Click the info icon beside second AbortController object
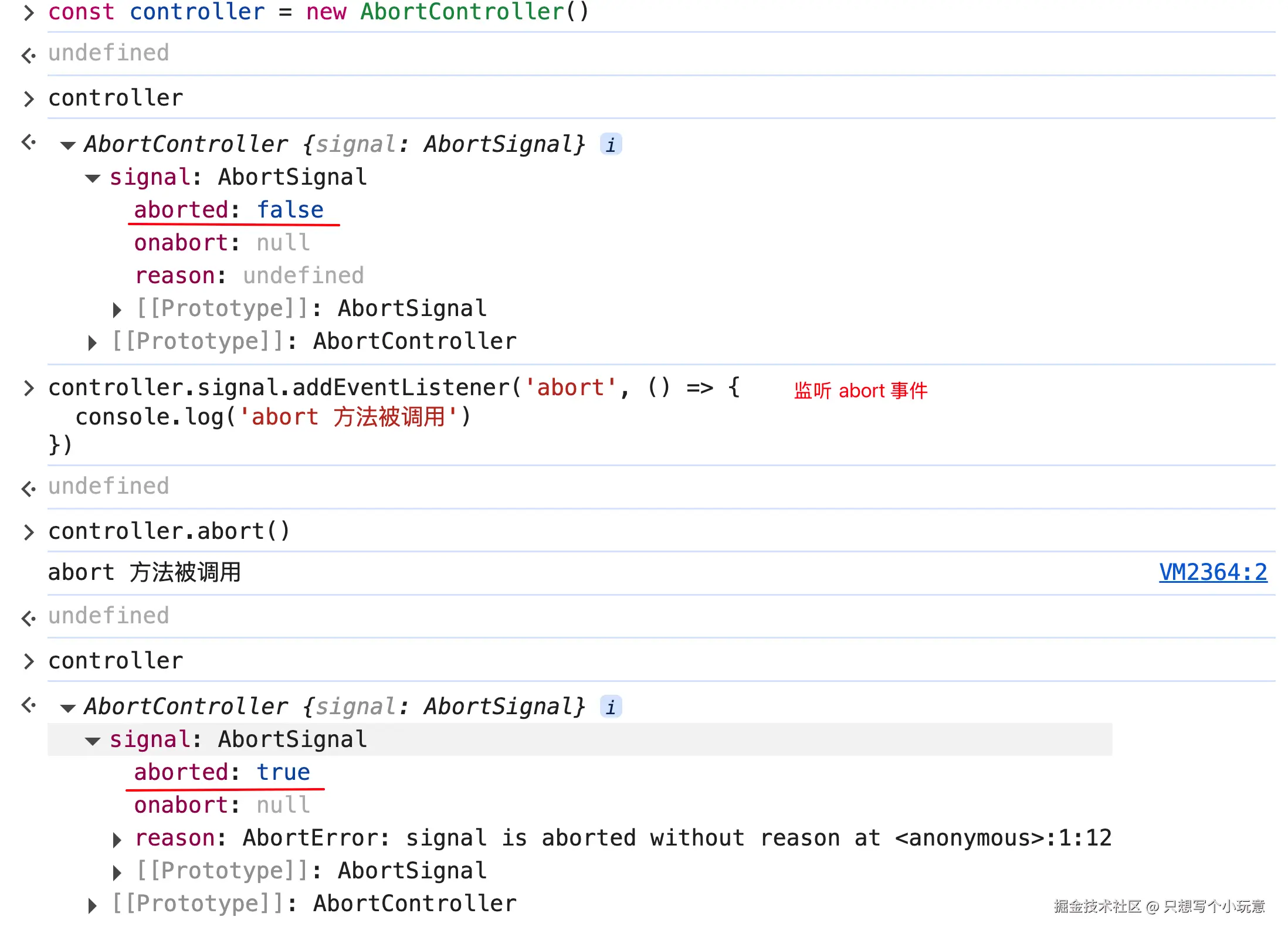The width and height of the screenshot is (1288, 937). (611, 707)
